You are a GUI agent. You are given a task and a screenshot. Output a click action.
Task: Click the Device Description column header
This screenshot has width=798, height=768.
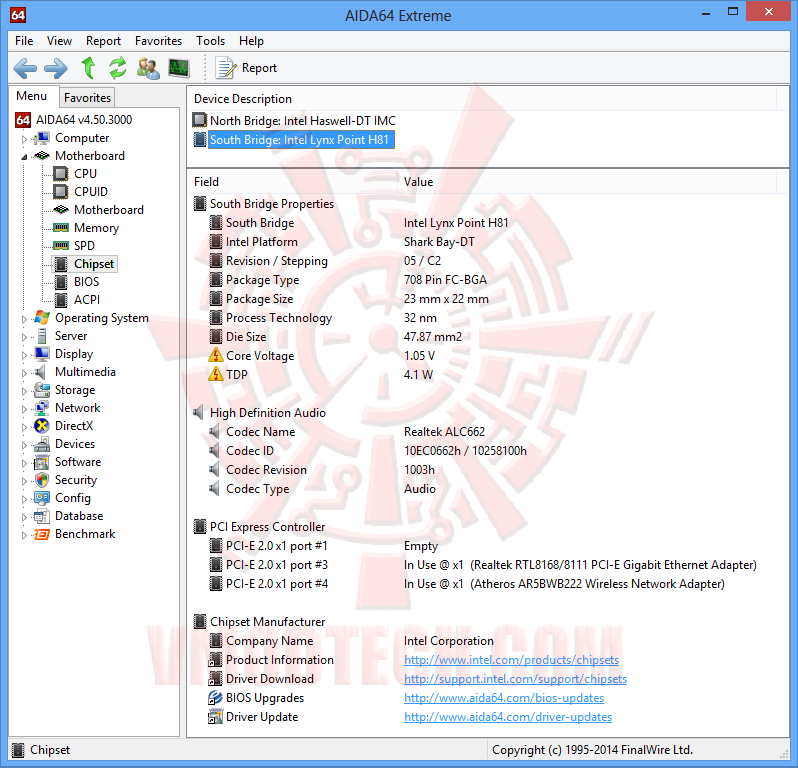(482, 99)
